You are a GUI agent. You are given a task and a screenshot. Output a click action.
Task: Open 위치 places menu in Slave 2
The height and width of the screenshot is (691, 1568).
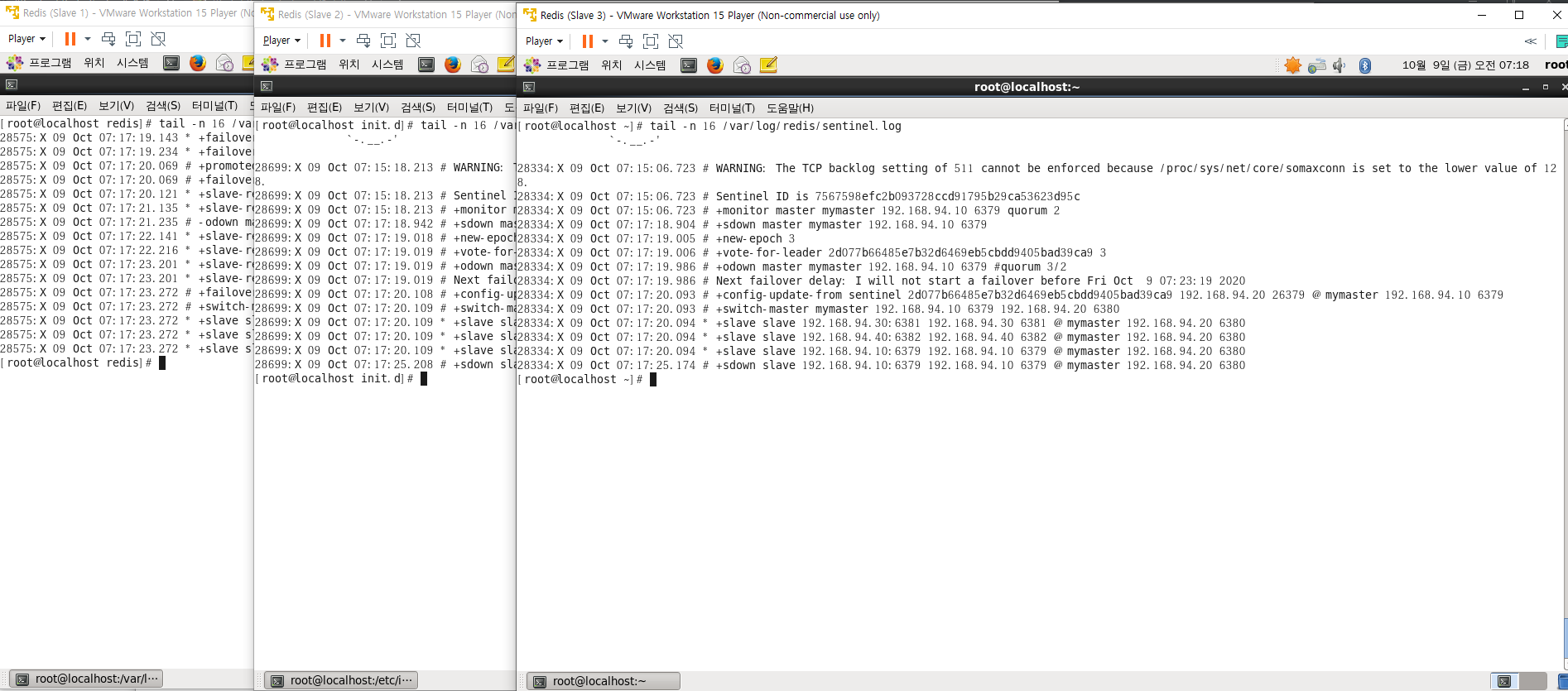coord(349,65)
